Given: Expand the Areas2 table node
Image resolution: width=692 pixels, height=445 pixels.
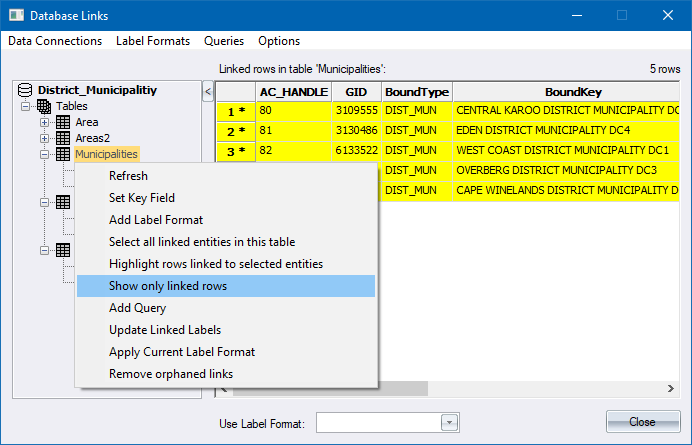Looking at the screenshot, I should click(45, 138).
